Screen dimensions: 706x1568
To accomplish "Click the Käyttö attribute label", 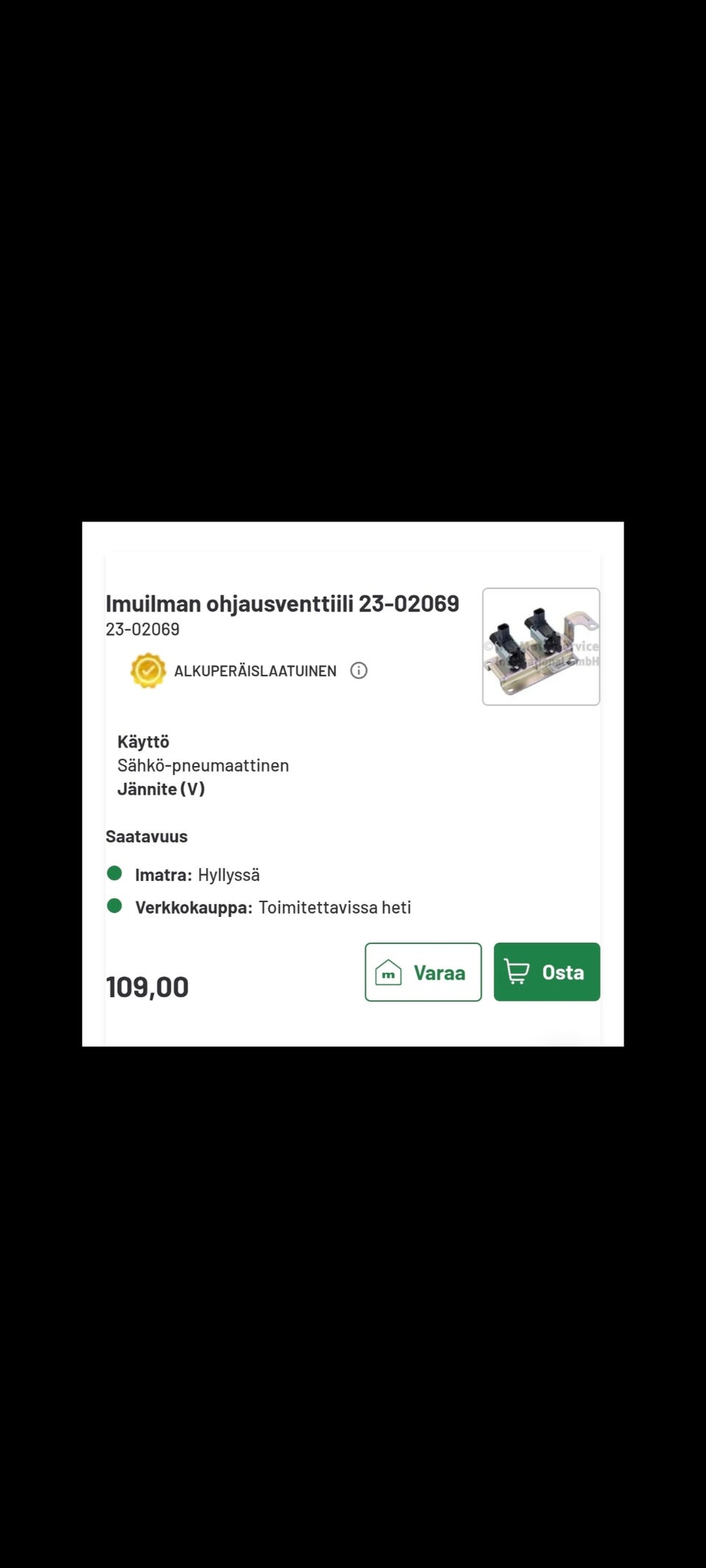I will point(143,742).
